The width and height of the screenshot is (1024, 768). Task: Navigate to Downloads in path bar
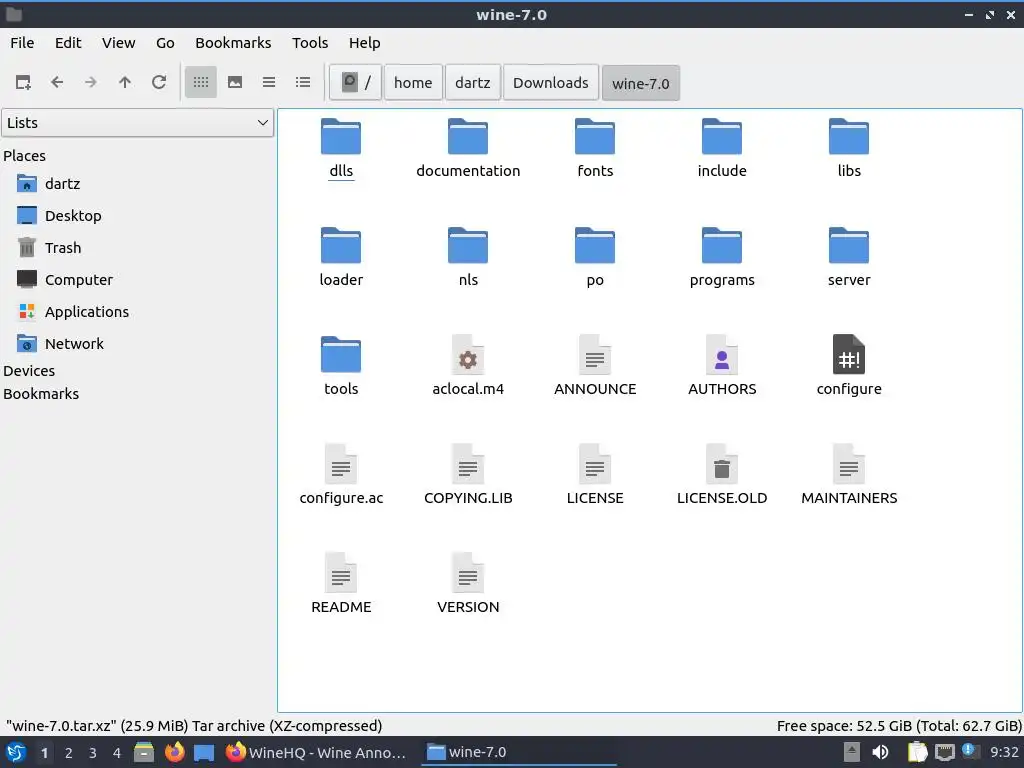click(551, 82)
